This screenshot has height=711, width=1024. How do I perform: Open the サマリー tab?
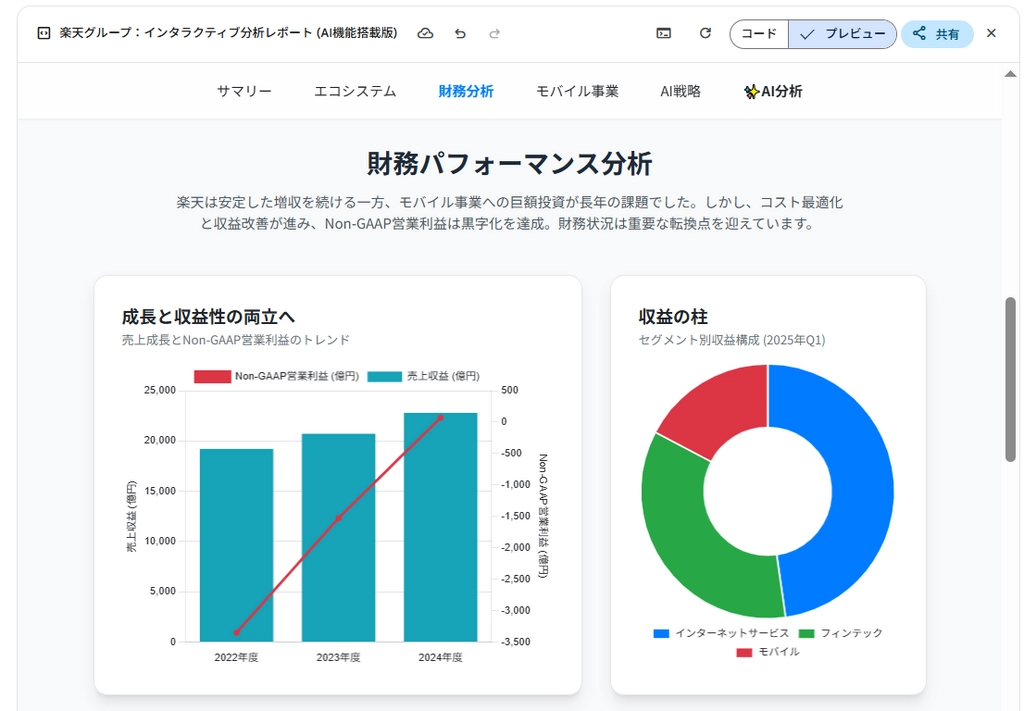(x=244, y=91)
